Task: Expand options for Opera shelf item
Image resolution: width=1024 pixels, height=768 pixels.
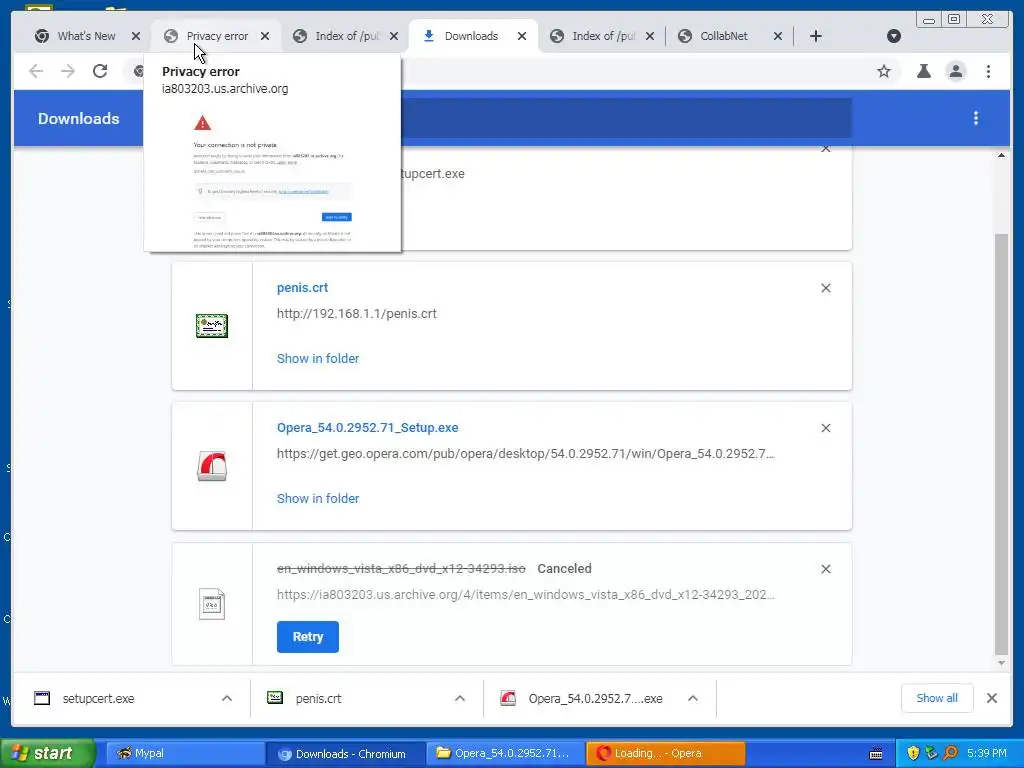Action: (x=693, y=699)
